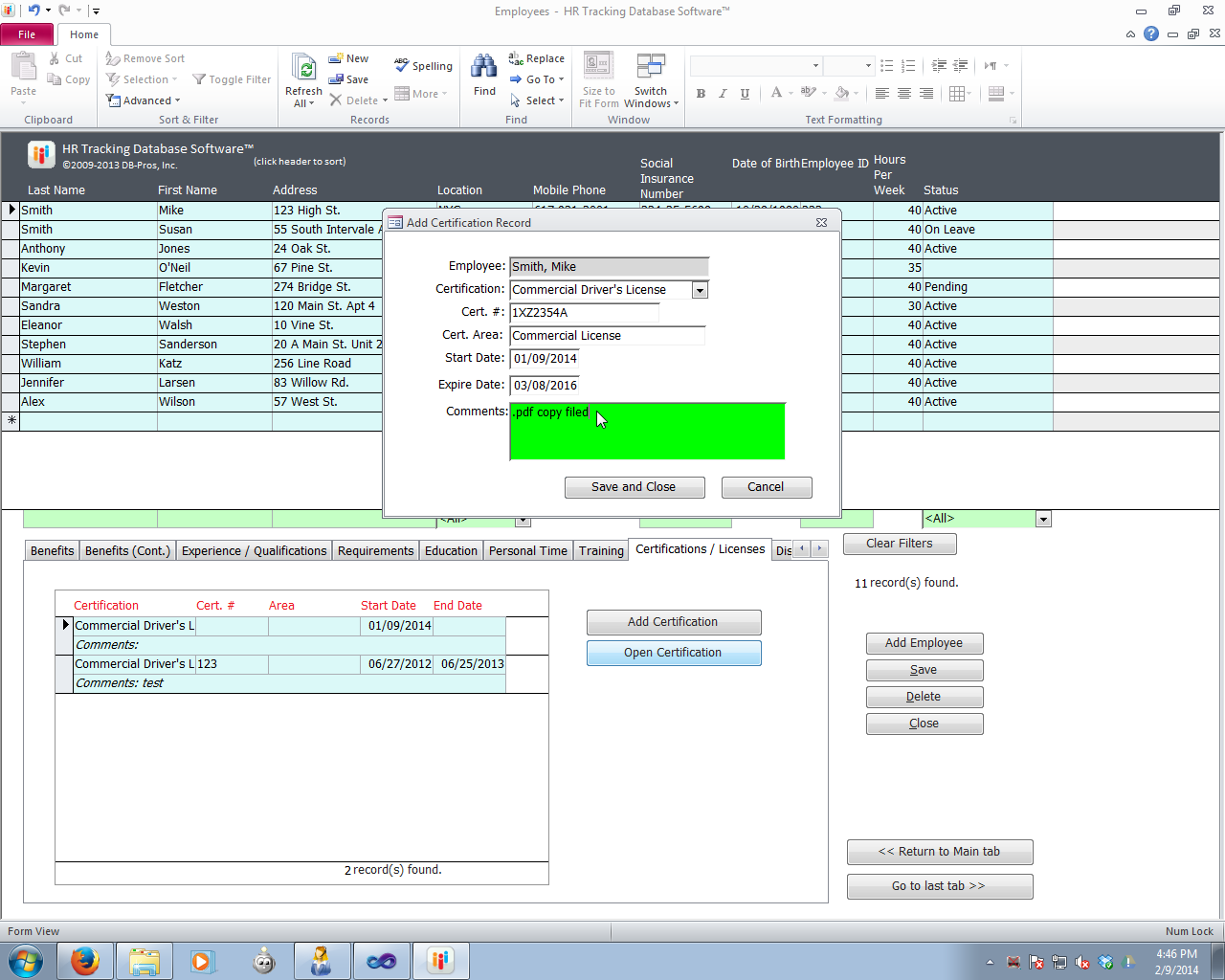Switch to the Benefits tab
The width and height of the screenshot is (1225, 980).
pyautogui.click(x=52, y=550)
